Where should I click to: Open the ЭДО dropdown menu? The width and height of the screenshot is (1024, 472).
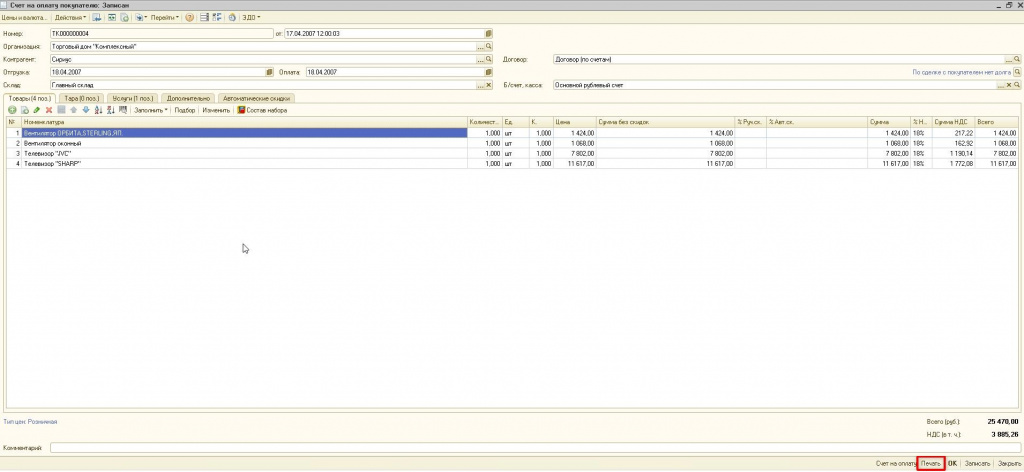click(x=251, y=18)
